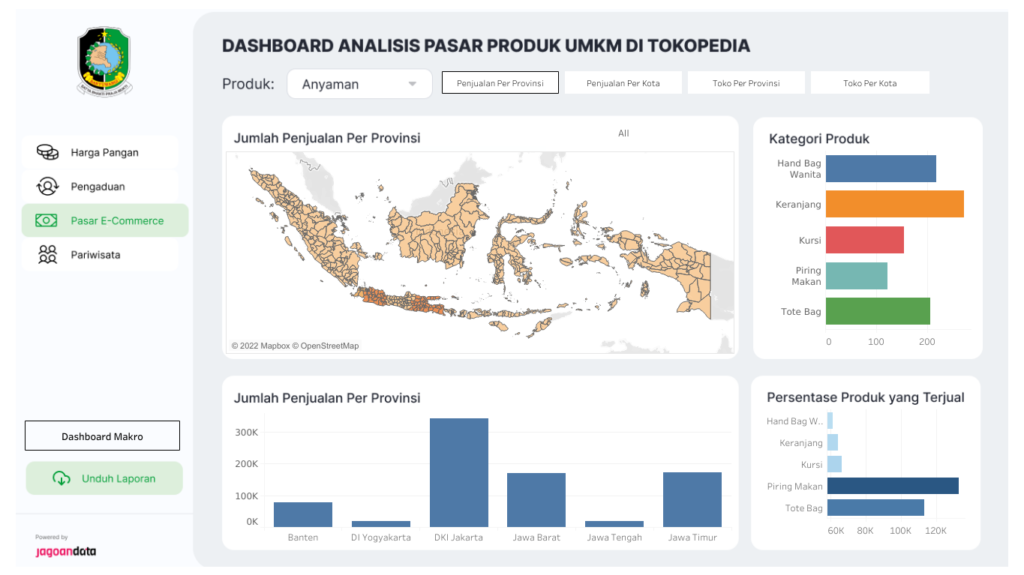Click the Dashboard Makro button

(103, 436)
